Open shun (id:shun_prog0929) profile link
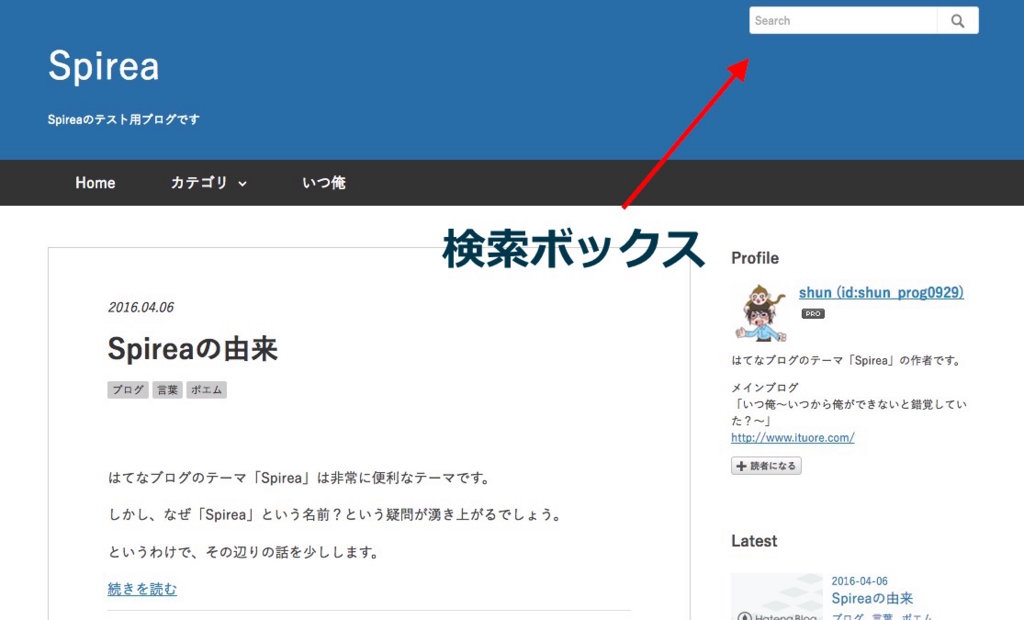Image resolution: width=1024 pixels, height=620 pixels. coord(881,292)
